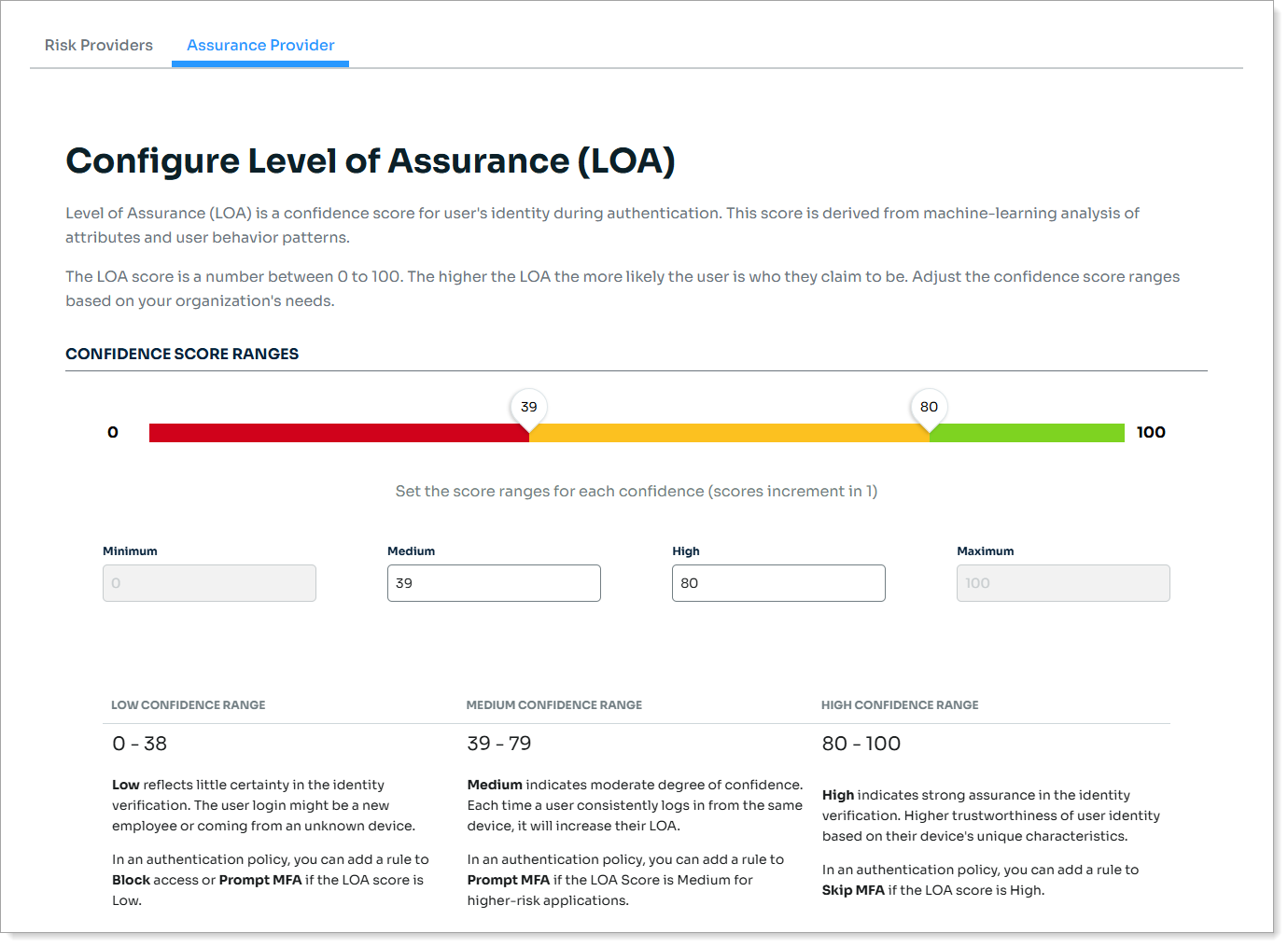Click the 0 - 38 range value
Screen dimensions: 1288x947
140,744
